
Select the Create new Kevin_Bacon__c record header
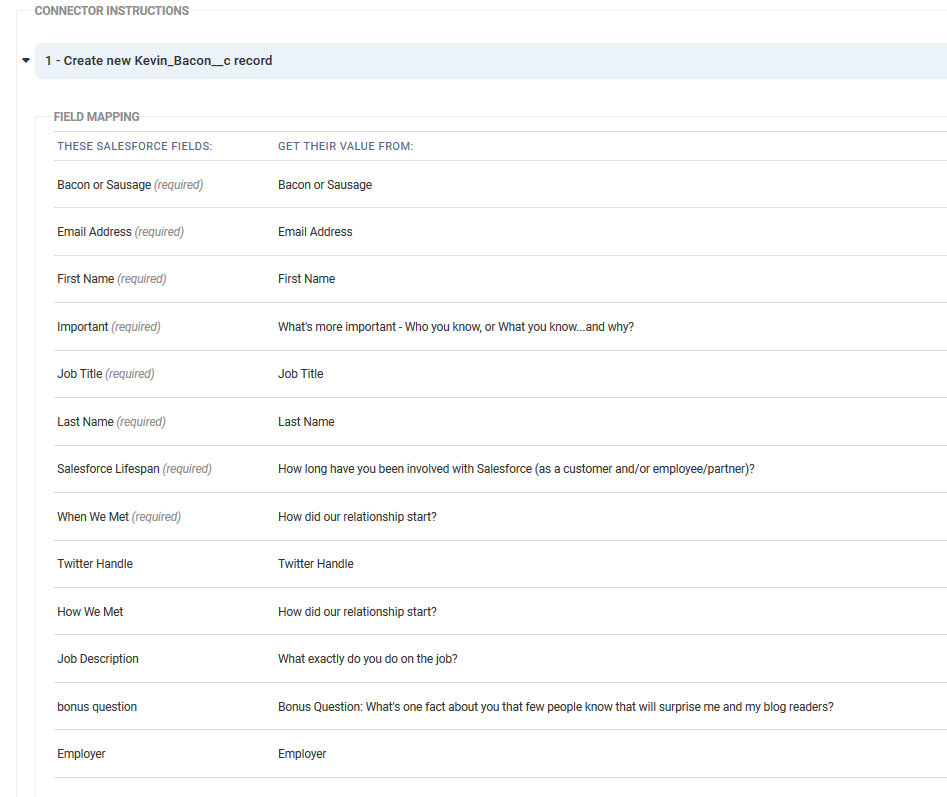tap(491, 61)
